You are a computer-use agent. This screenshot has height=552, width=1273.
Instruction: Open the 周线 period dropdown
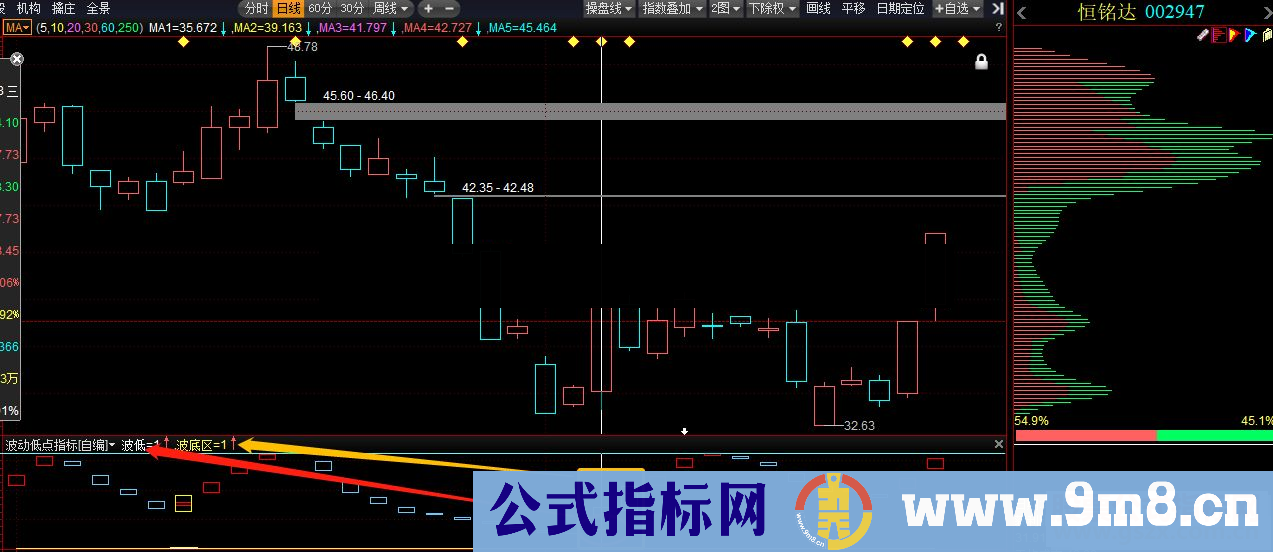(x=391, y=8)
